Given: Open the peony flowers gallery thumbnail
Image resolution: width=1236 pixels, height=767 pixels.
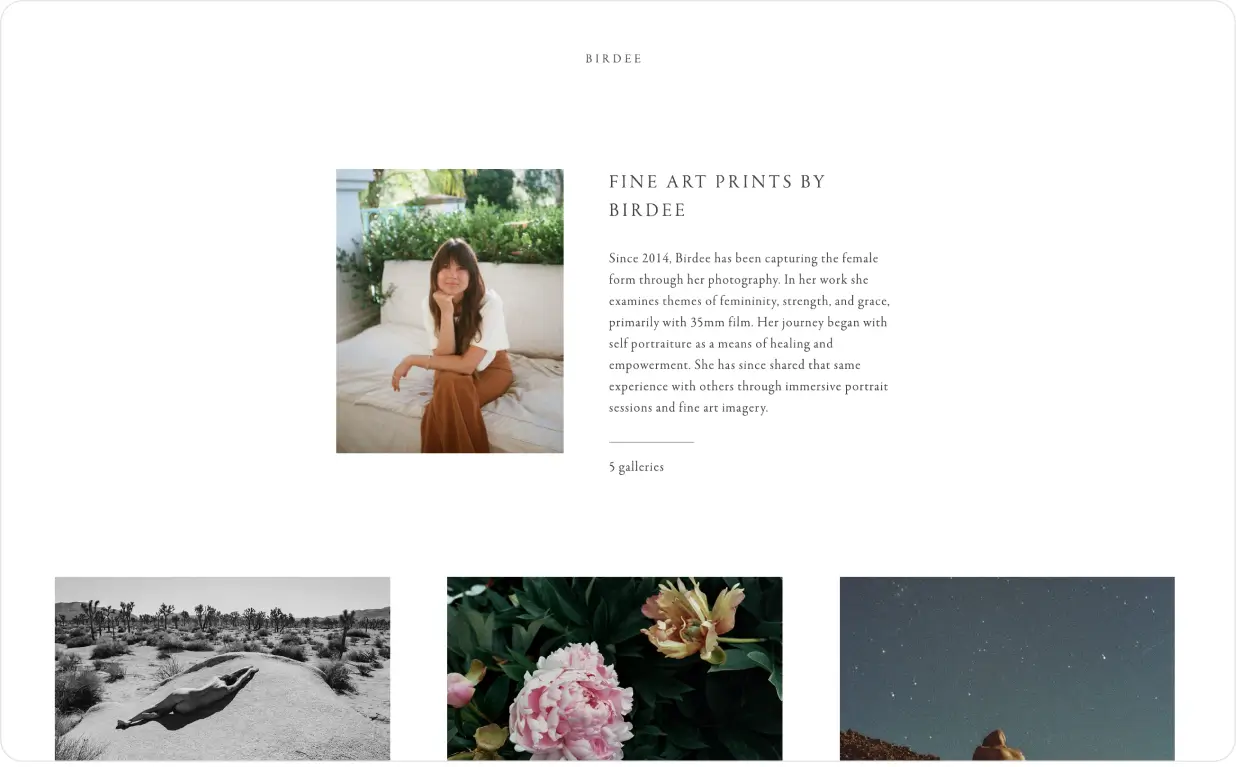Looking at the screenshot, I should tap(614, 668).
